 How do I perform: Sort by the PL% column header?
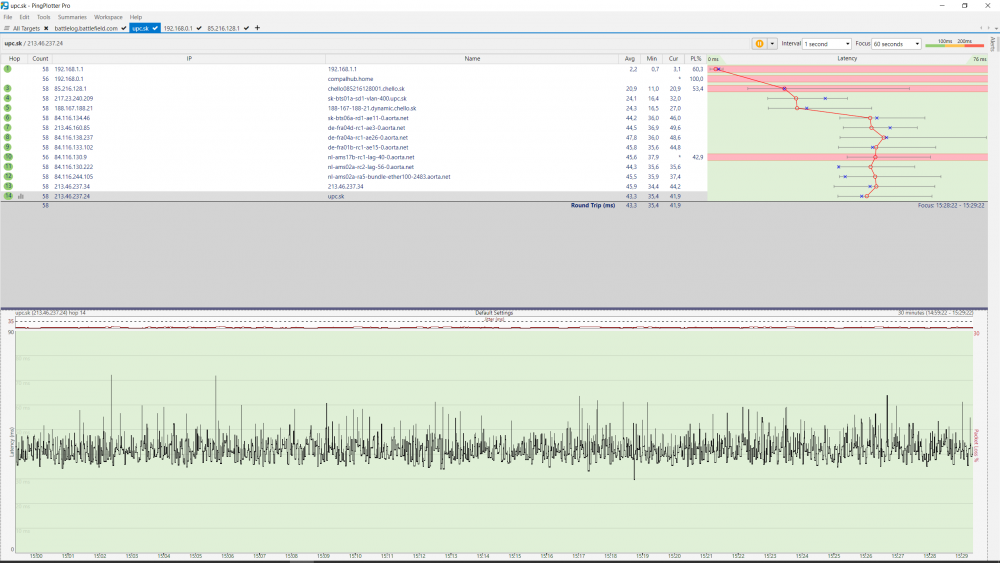coord(694,59)
